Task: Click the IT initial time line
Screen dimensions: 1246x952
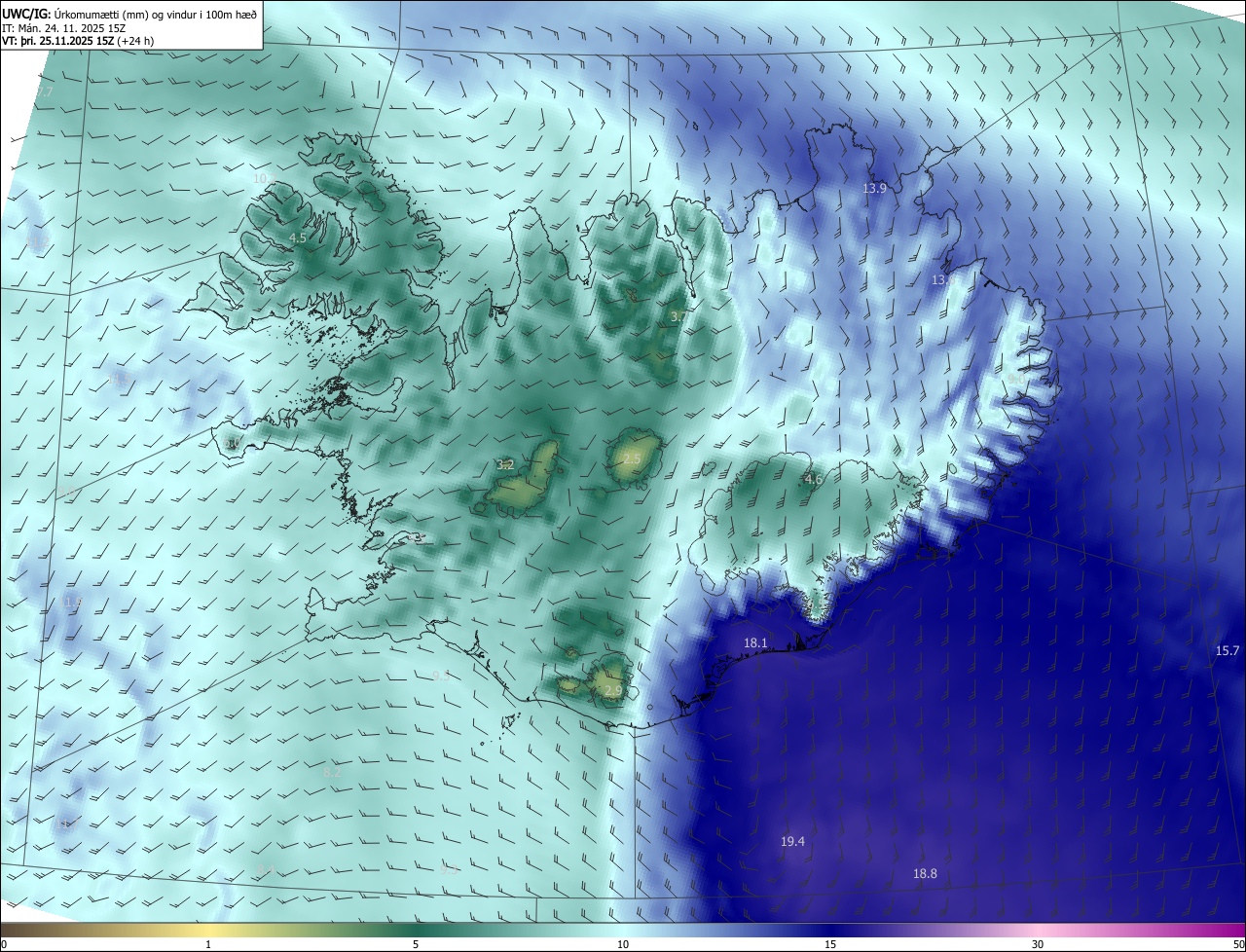Action: (65, 27)
